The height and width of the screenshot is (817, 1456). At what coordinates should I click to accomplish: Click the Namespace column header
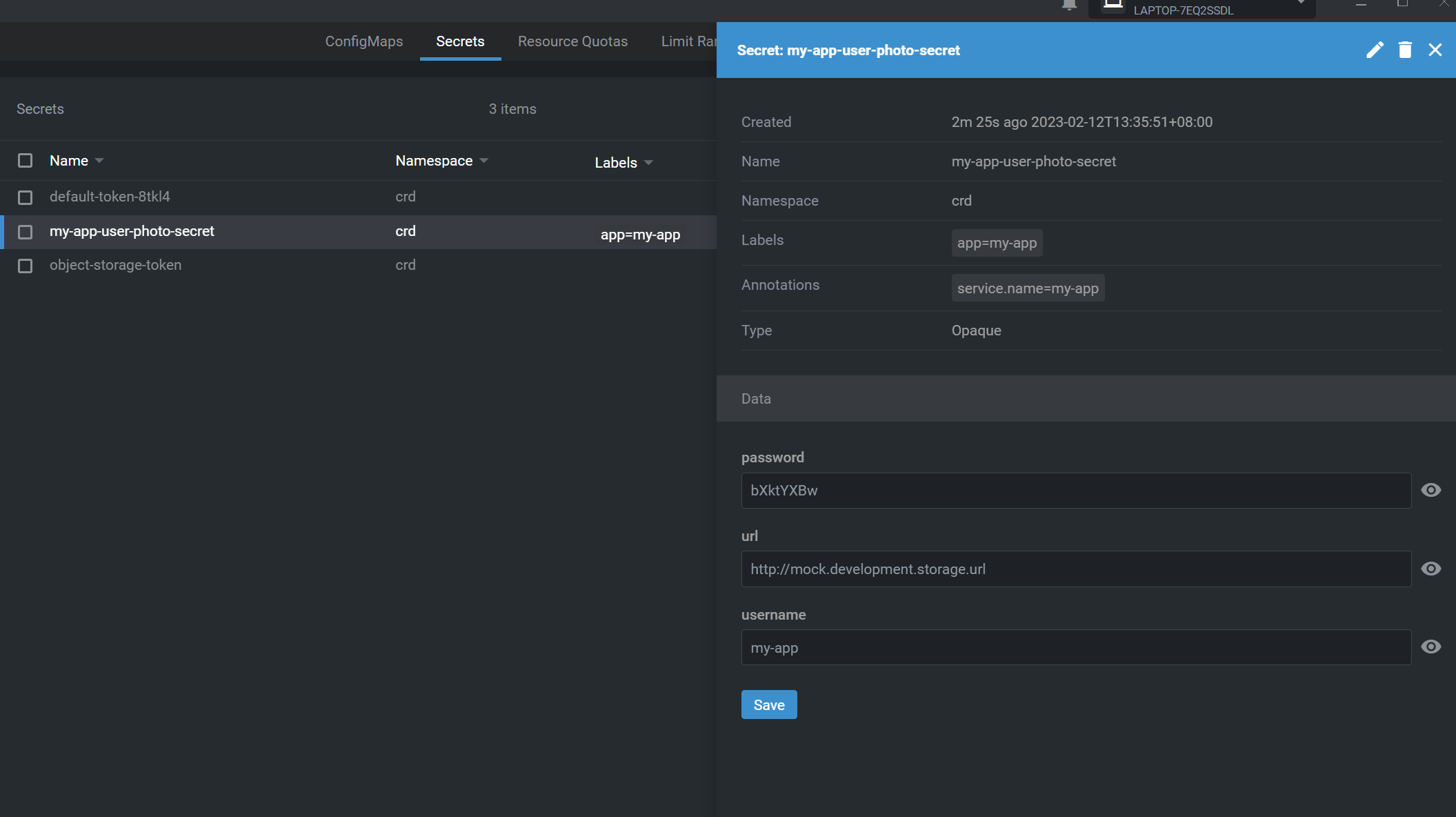click(434, 161)
